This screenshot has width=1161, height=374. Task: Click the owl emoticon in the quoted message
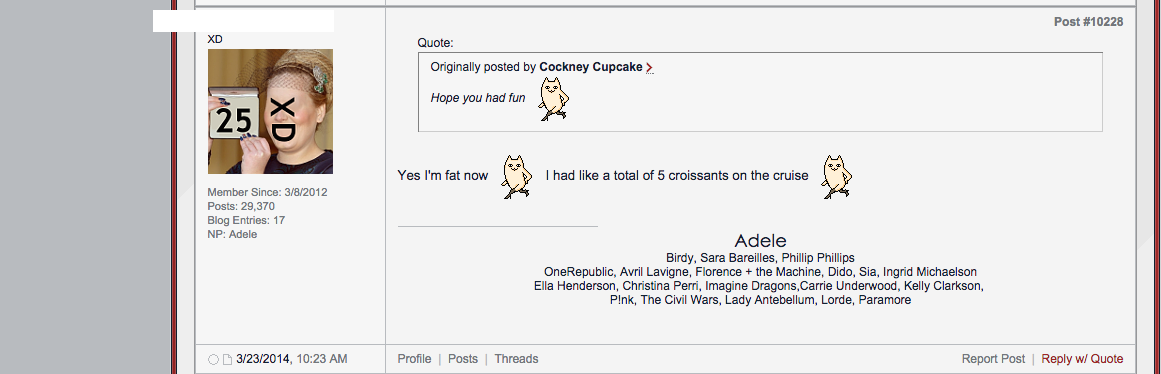coord(553,100)
